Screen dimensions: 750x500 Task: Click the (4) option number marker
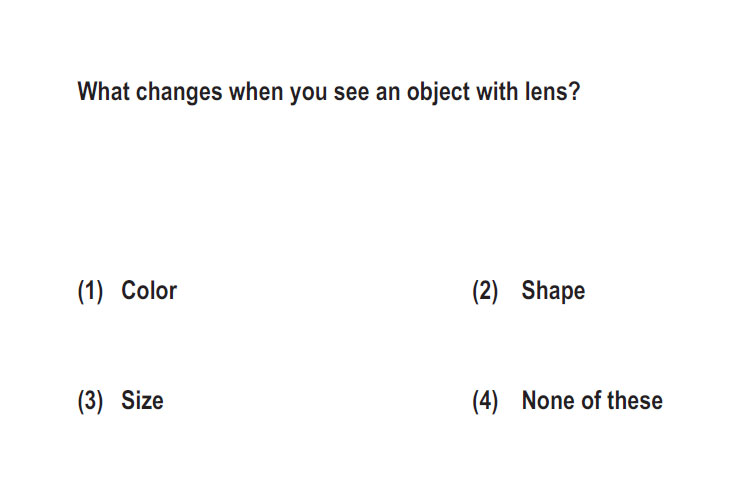coord(485,401)
